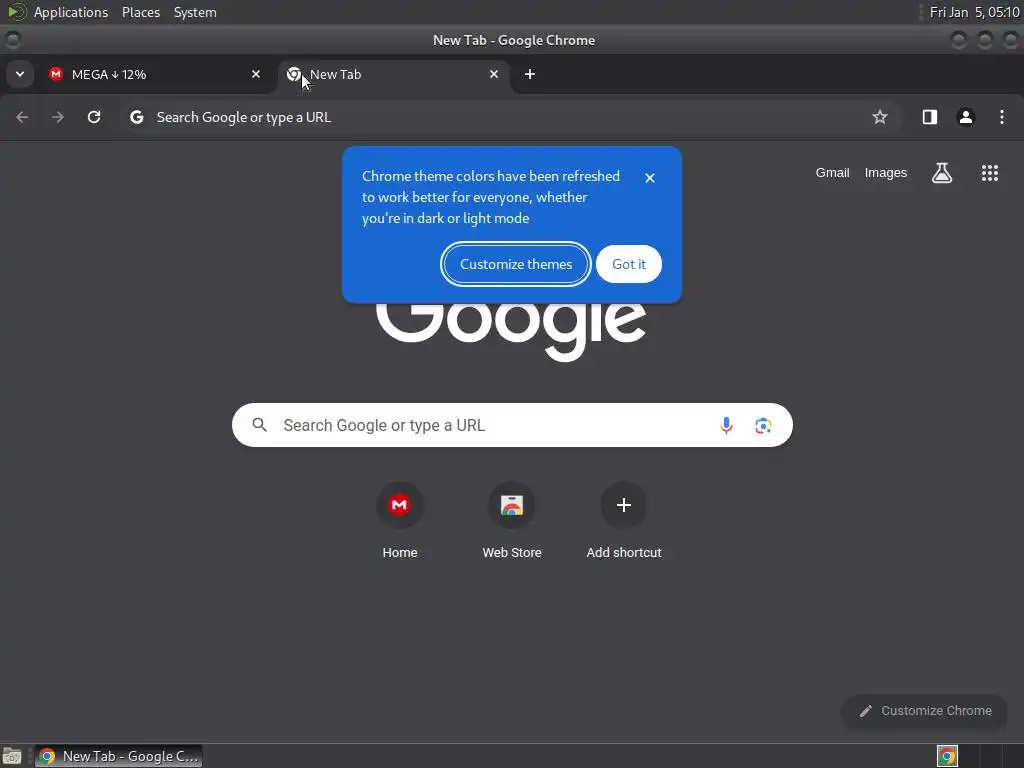Click the Google icon in address bar
This screenshot has width=1024, height=768.
pyautogui.click(x=136, y=117)
